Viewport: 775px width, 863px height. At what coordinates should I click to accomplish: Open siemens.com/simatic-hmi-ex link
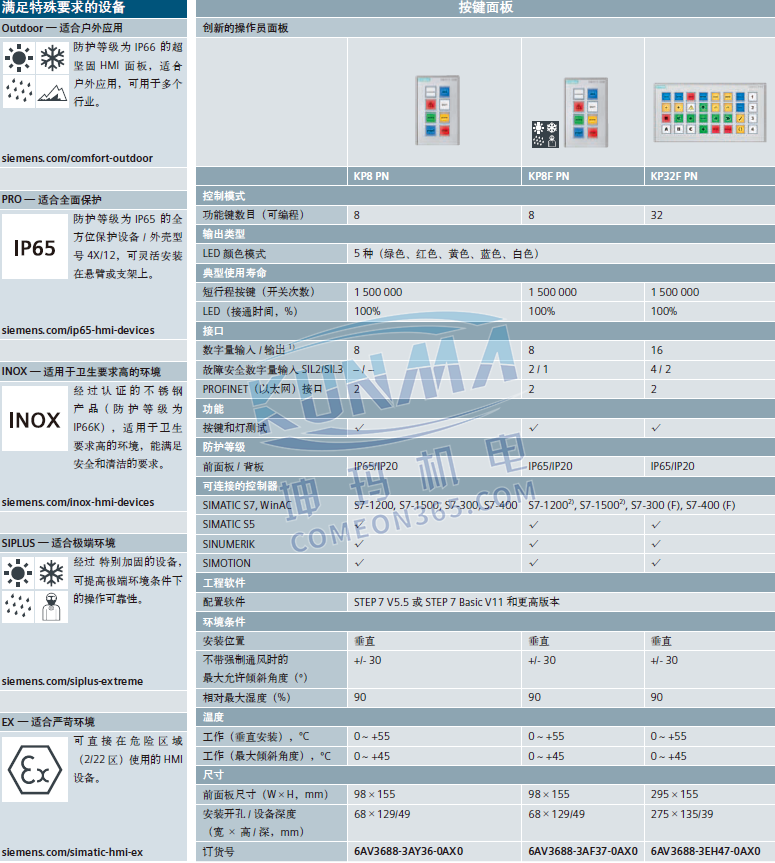point(72,852)
